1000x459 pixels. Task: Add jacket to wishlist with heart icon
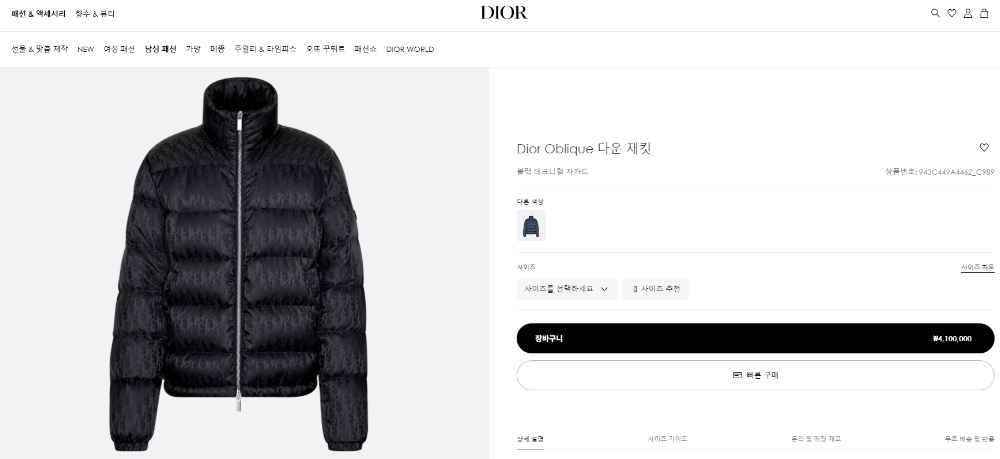click(x=984, y=147)
